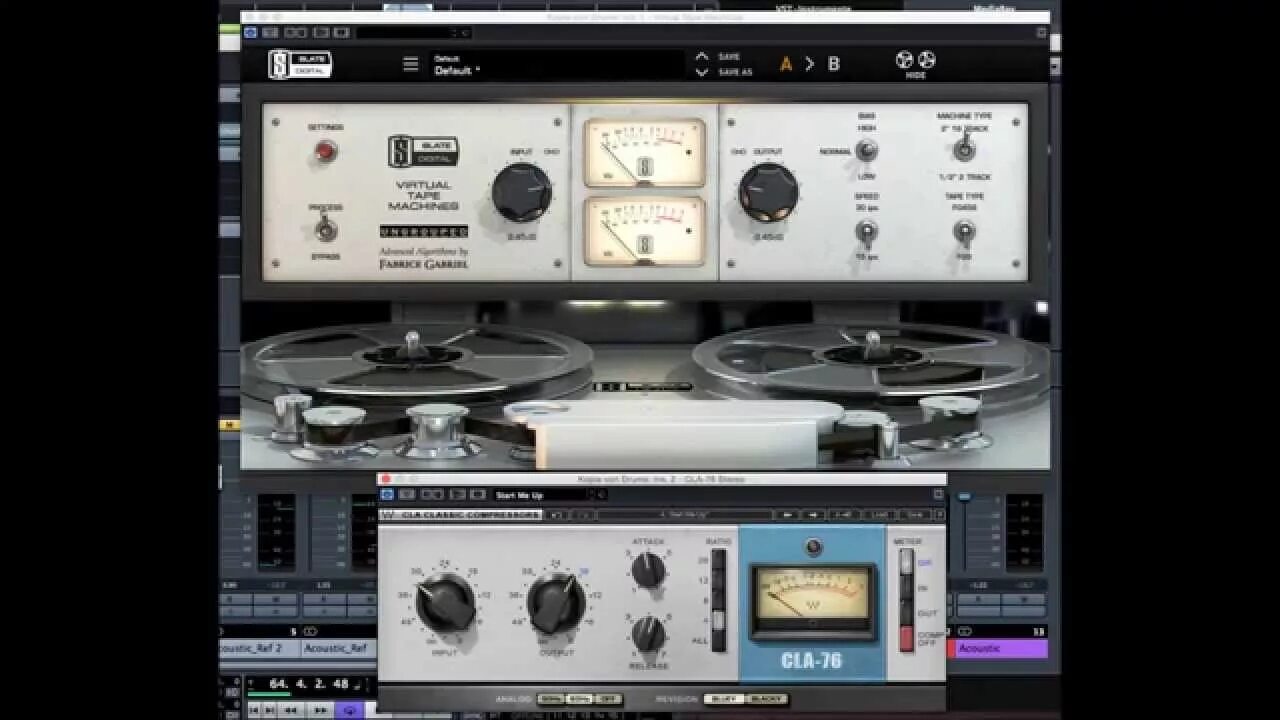Click corner icon of CLA-76 window
This screenshot has height=720, width=1280.
coord(938,494)
